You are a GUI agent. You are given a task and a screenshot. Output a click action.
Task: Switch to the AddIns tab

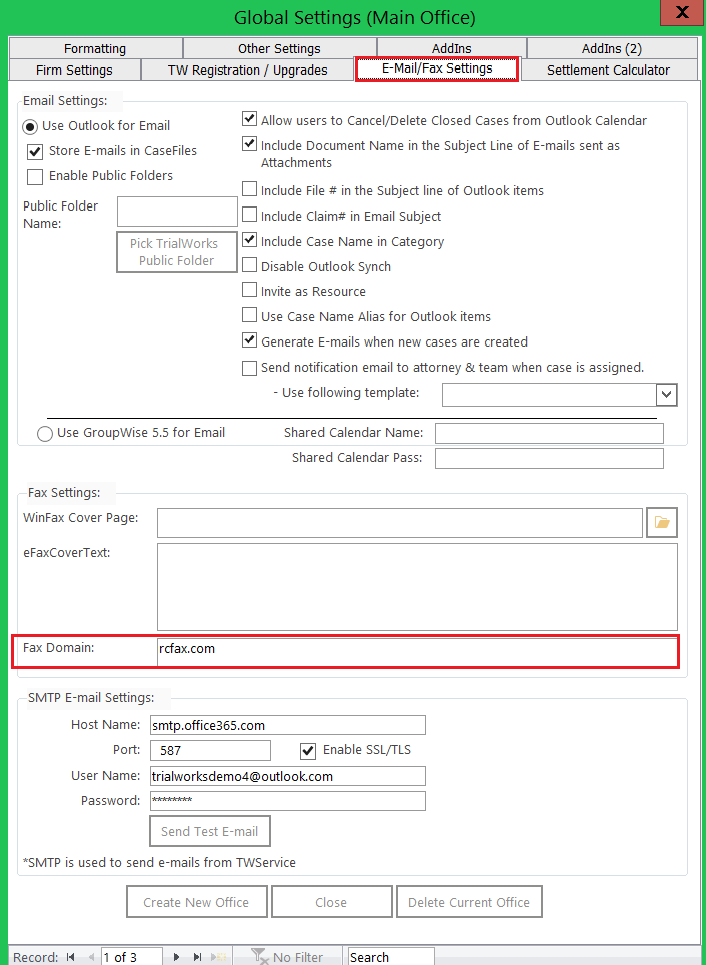click(x=452, y=49)
